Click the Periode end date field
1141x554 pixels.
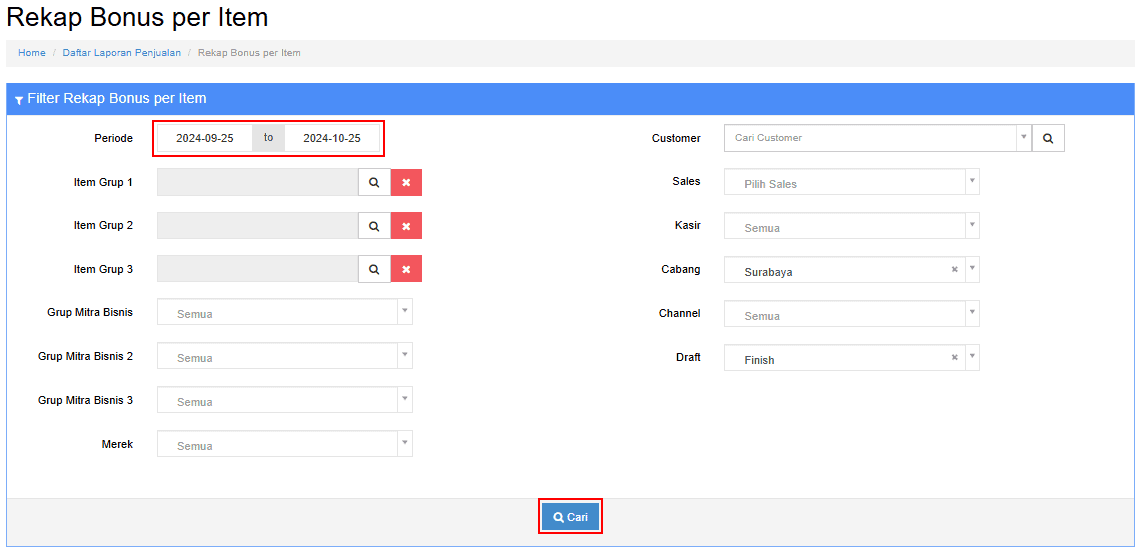(332, 138)
